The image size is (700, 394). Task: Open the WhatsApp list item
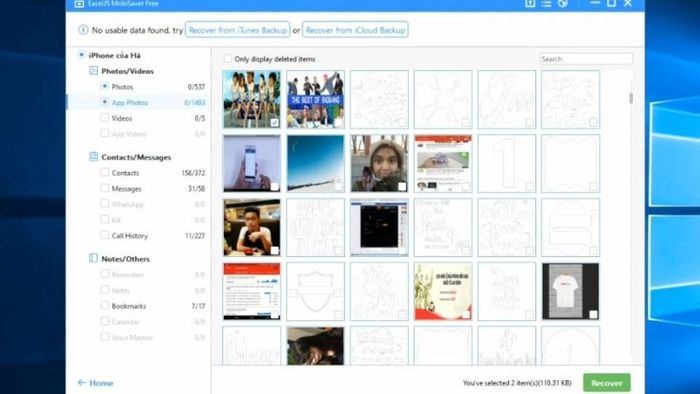click(x=139, y=204)
